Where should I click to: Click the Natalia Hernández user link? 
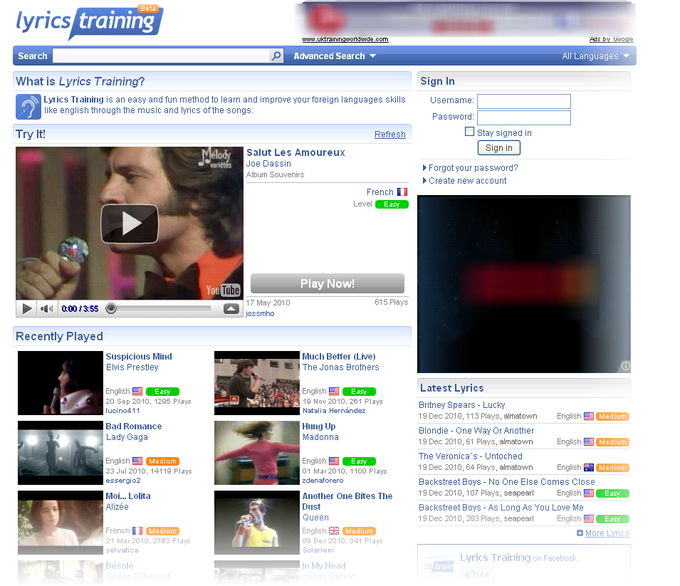coord(334,410)
